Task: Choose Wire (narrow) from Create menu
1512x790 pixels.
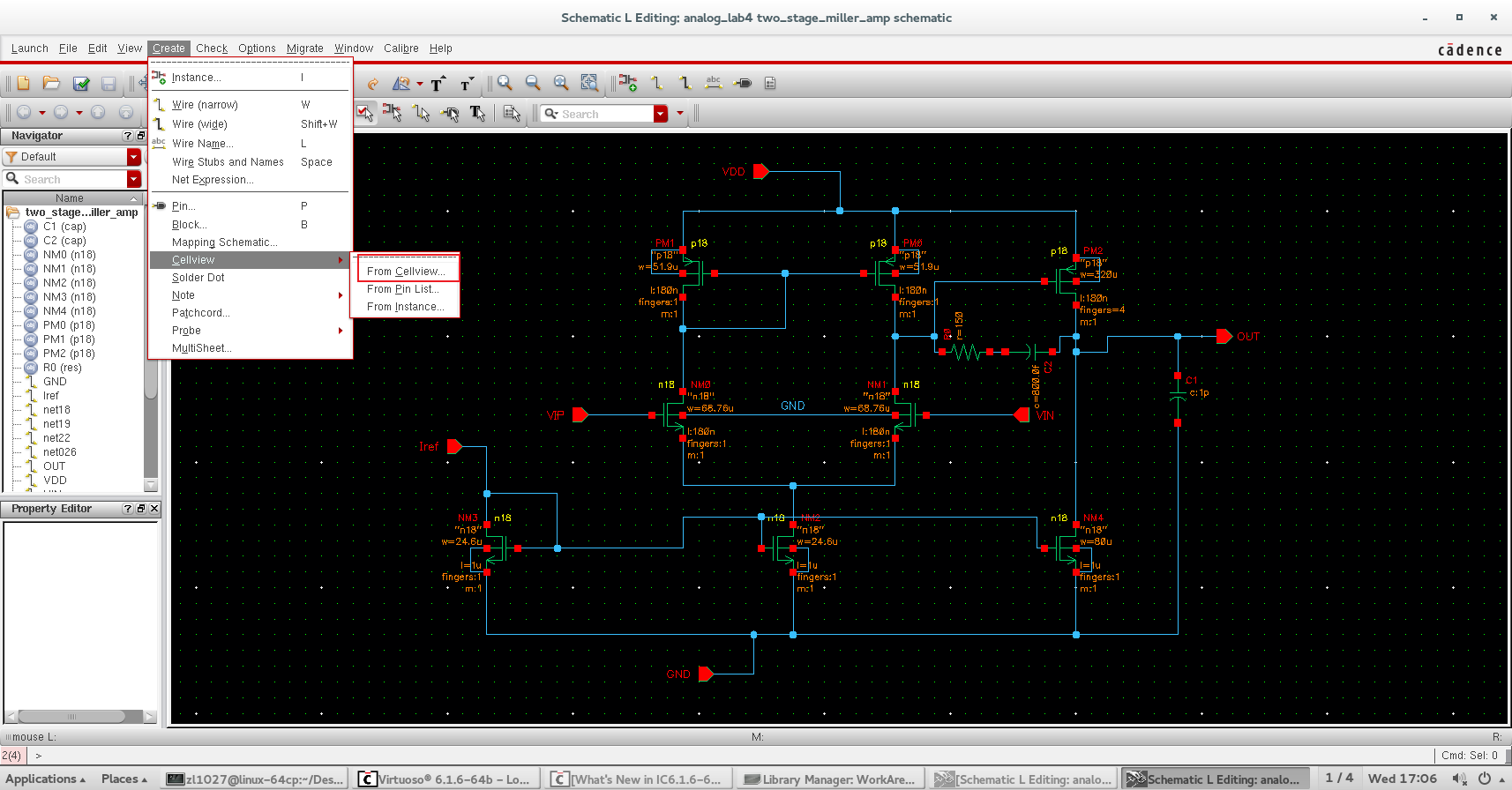Action: pos(250,105)
